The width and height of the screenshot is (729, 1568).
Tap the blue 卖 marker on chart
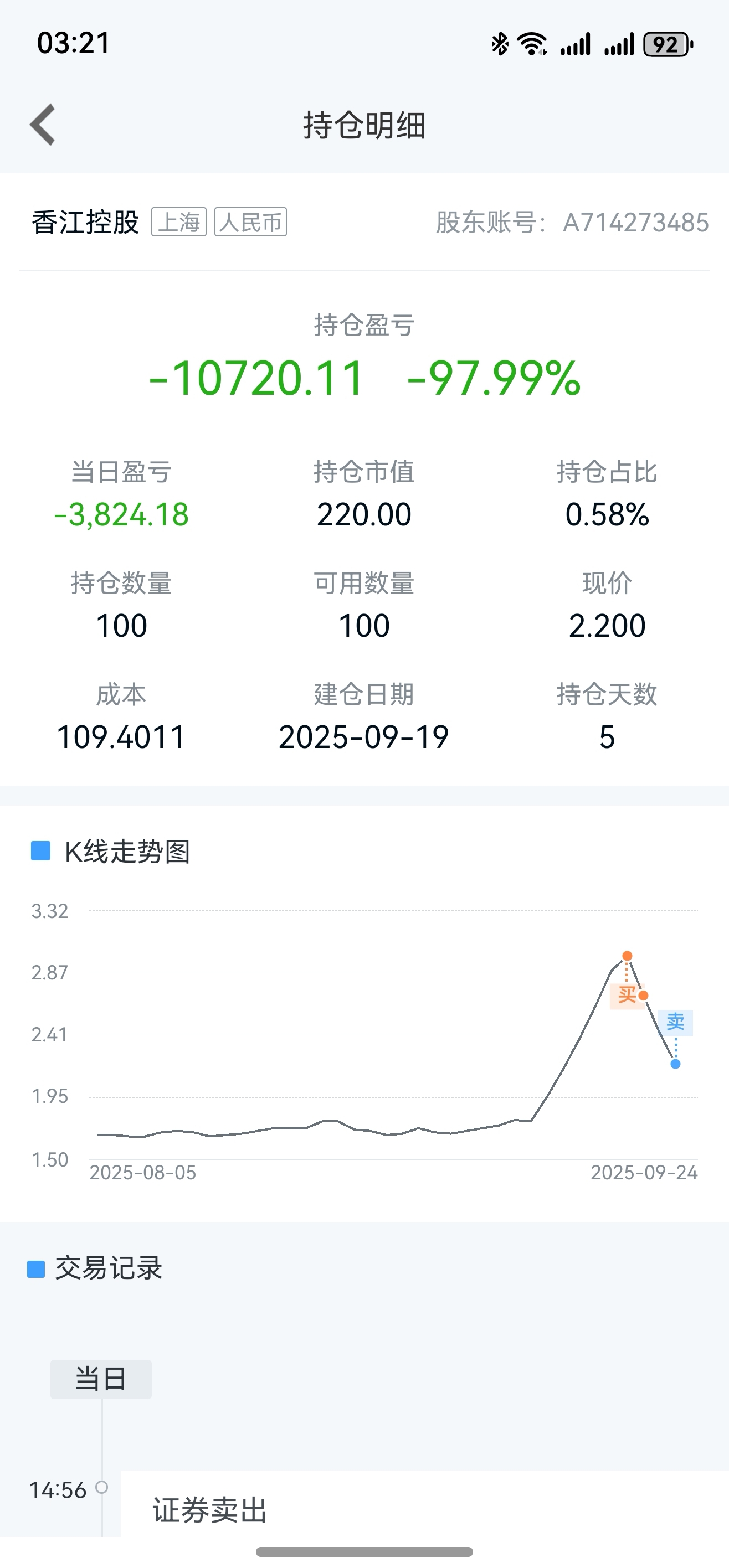point(675,1022)
